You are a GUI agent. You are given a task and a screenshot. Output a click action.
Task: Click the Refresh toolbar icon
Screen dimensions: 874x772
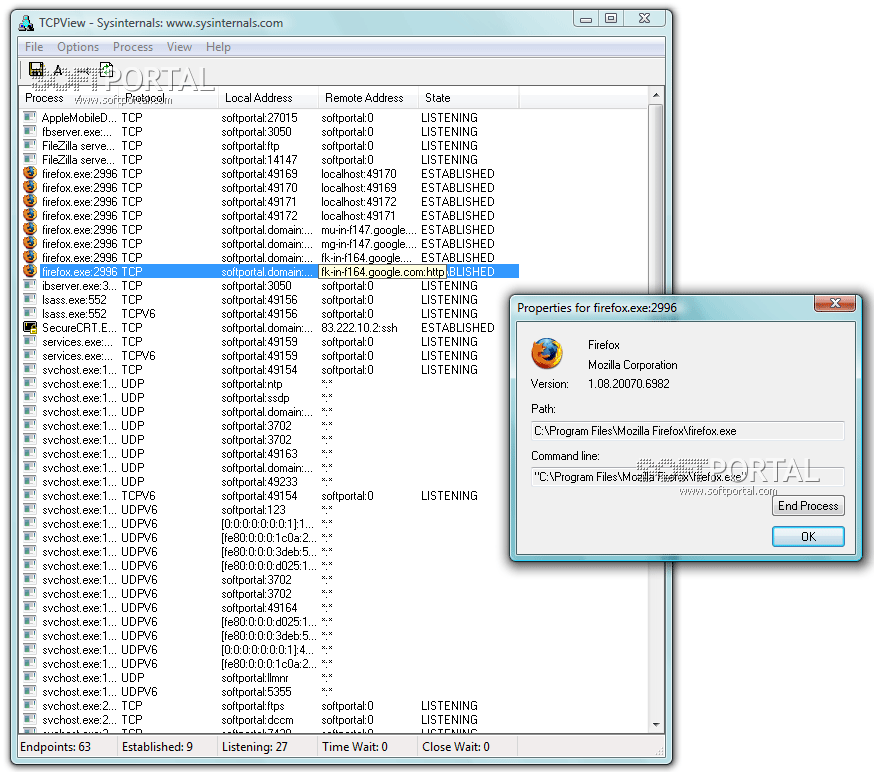[106, 70]
